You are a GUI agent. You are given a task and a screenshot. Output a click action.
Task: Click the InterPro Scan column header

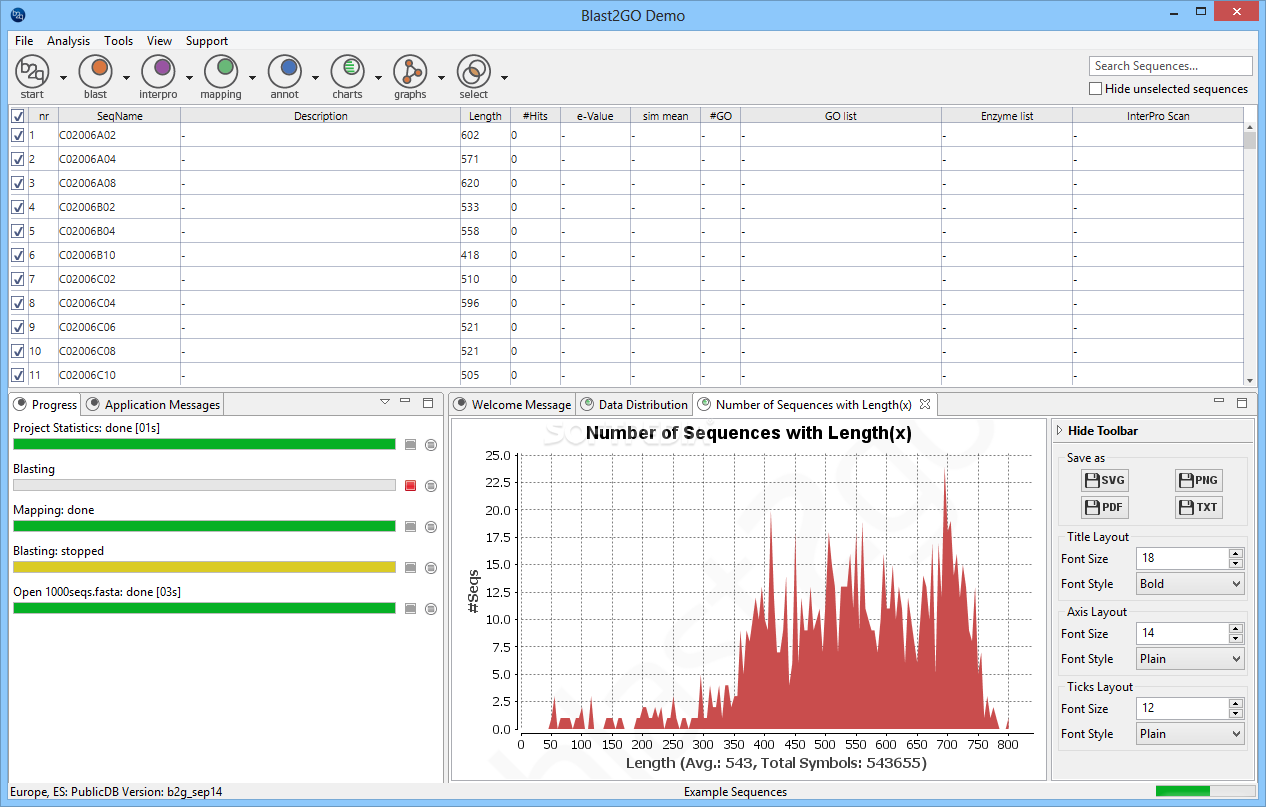click(1158, 116)
